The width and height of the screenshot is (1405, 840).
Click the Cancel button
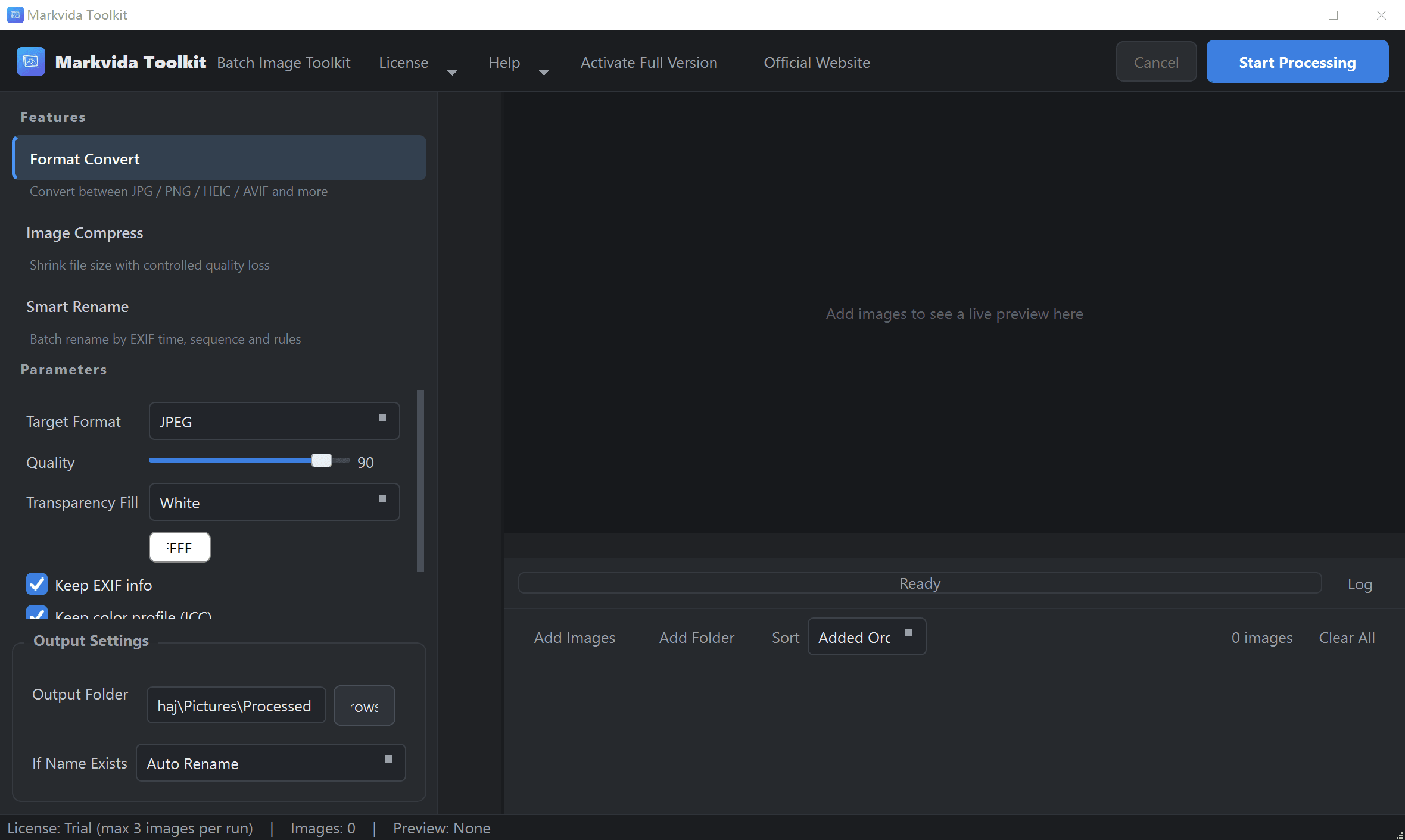[1156, 62]
